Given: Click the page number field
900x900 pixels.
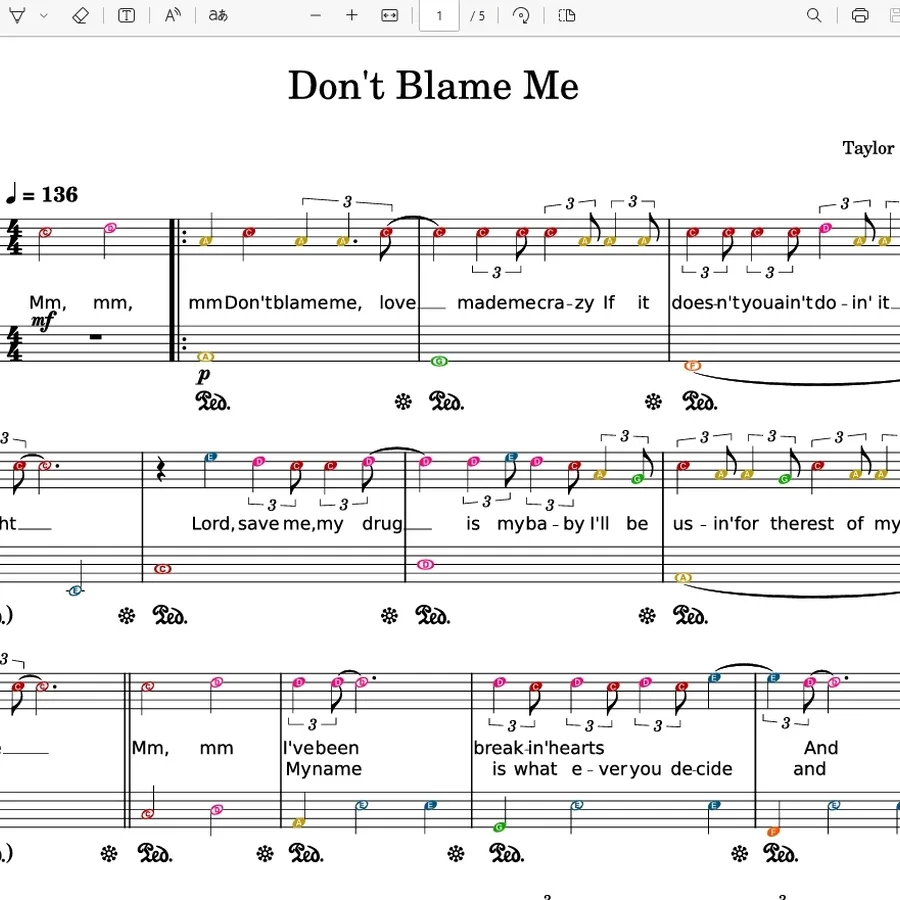Looking at the screenshot, I should coord(439,15).
